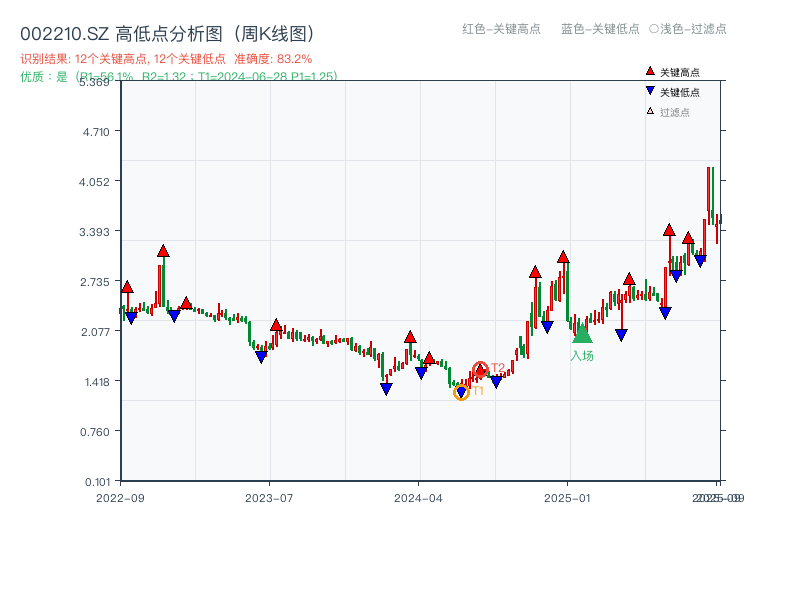Click the blue 关键低点 triangle icon in legend
This screenshot has width=800, height=600.
tap(651, 90)
